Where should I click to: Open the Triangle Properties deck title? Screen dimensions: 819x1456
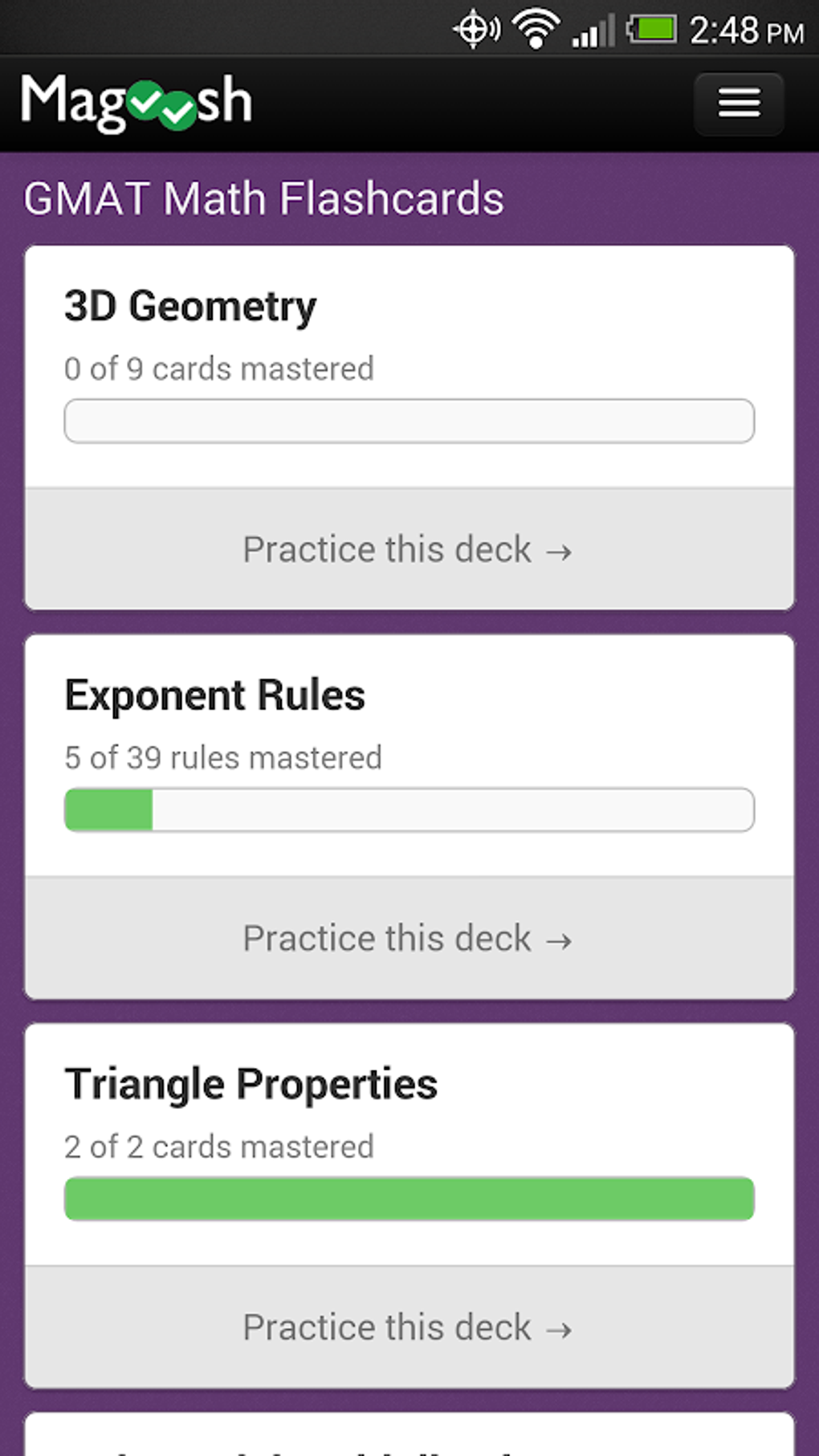click(251, 1084)
